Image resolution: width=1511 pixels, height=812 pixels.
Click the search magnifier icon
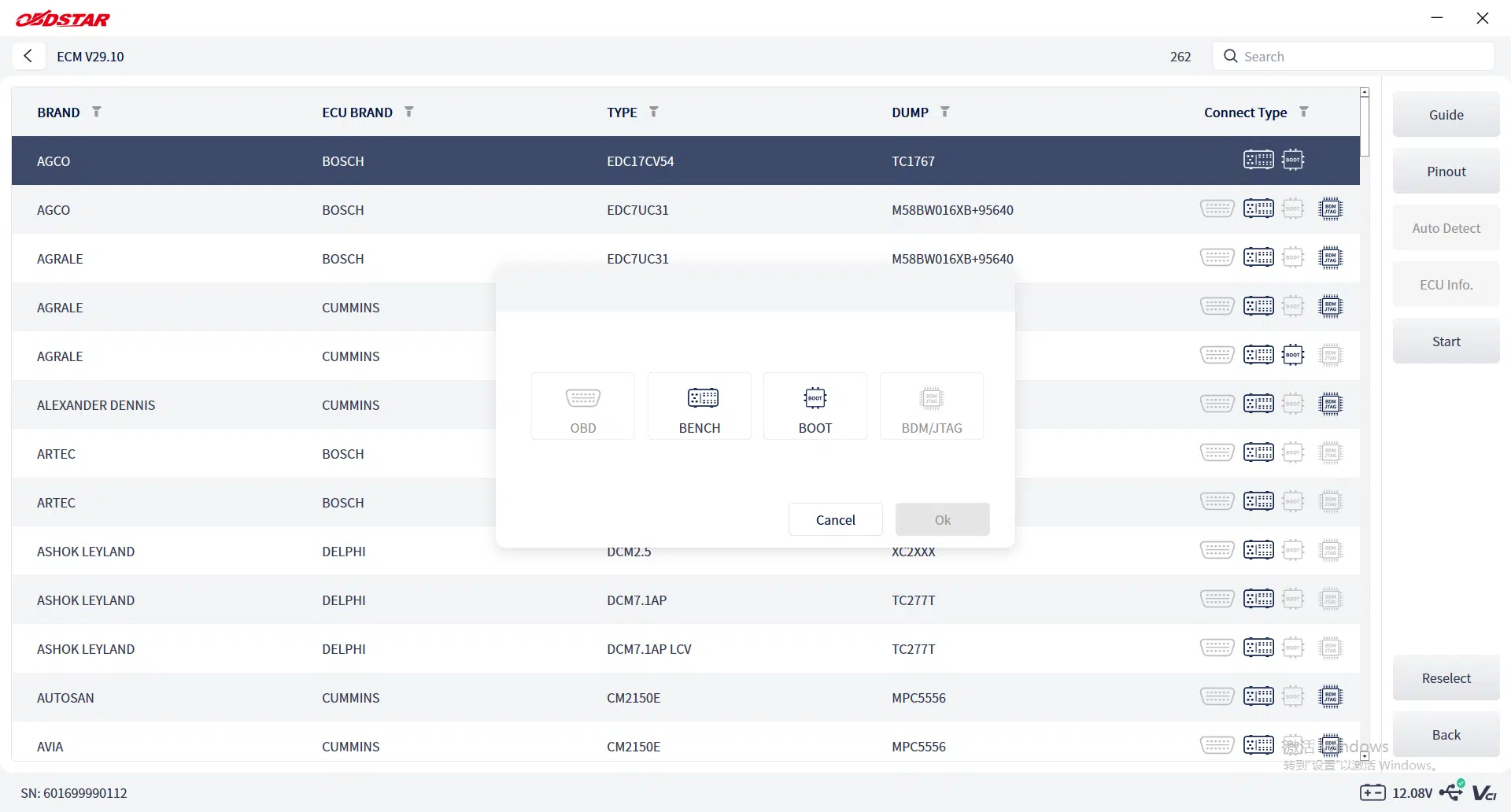(x=1231, y=56)
